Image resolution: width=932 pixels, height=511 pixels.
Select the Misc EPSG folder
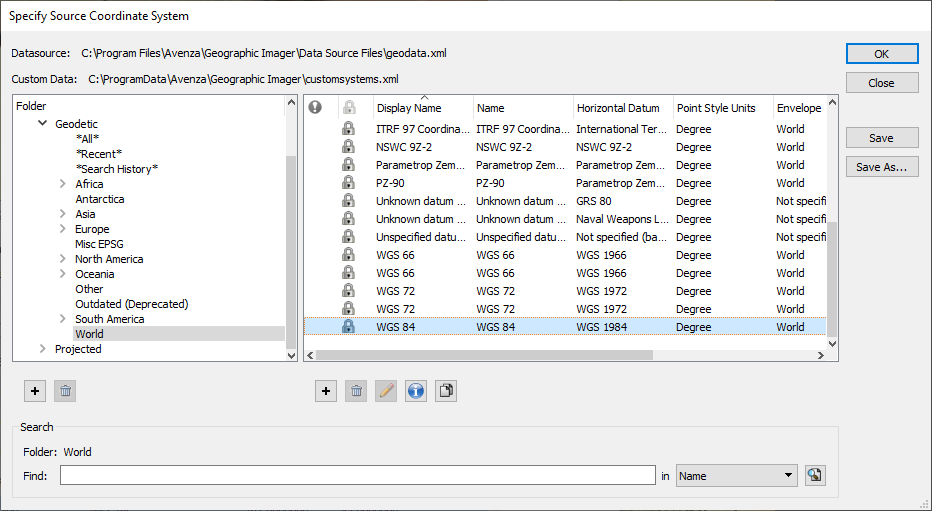99,244
